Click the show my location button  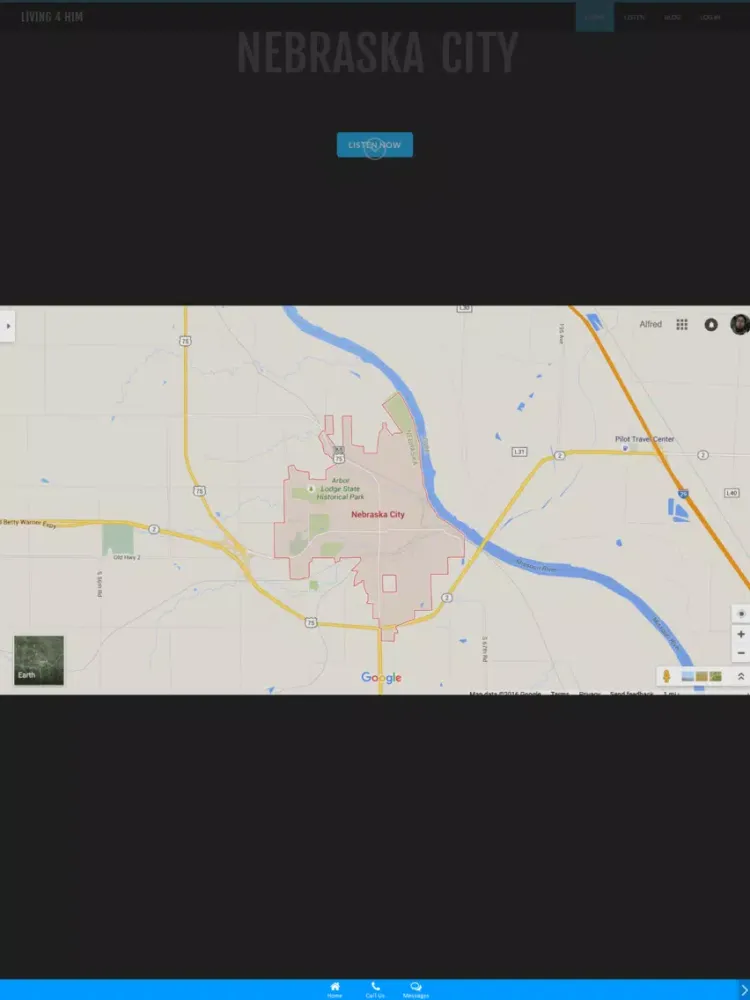741,613
